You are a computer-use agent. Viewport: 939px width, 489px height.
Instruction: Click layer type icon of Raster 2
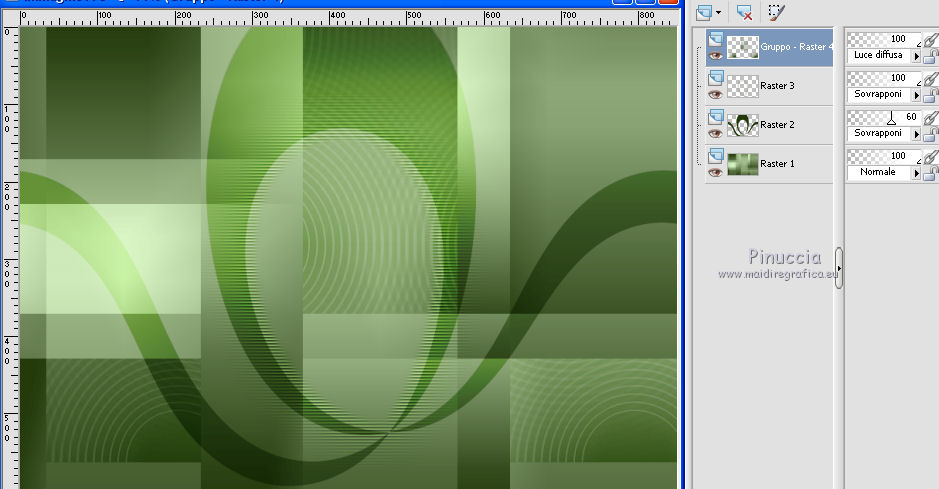(x=715, y=117)
